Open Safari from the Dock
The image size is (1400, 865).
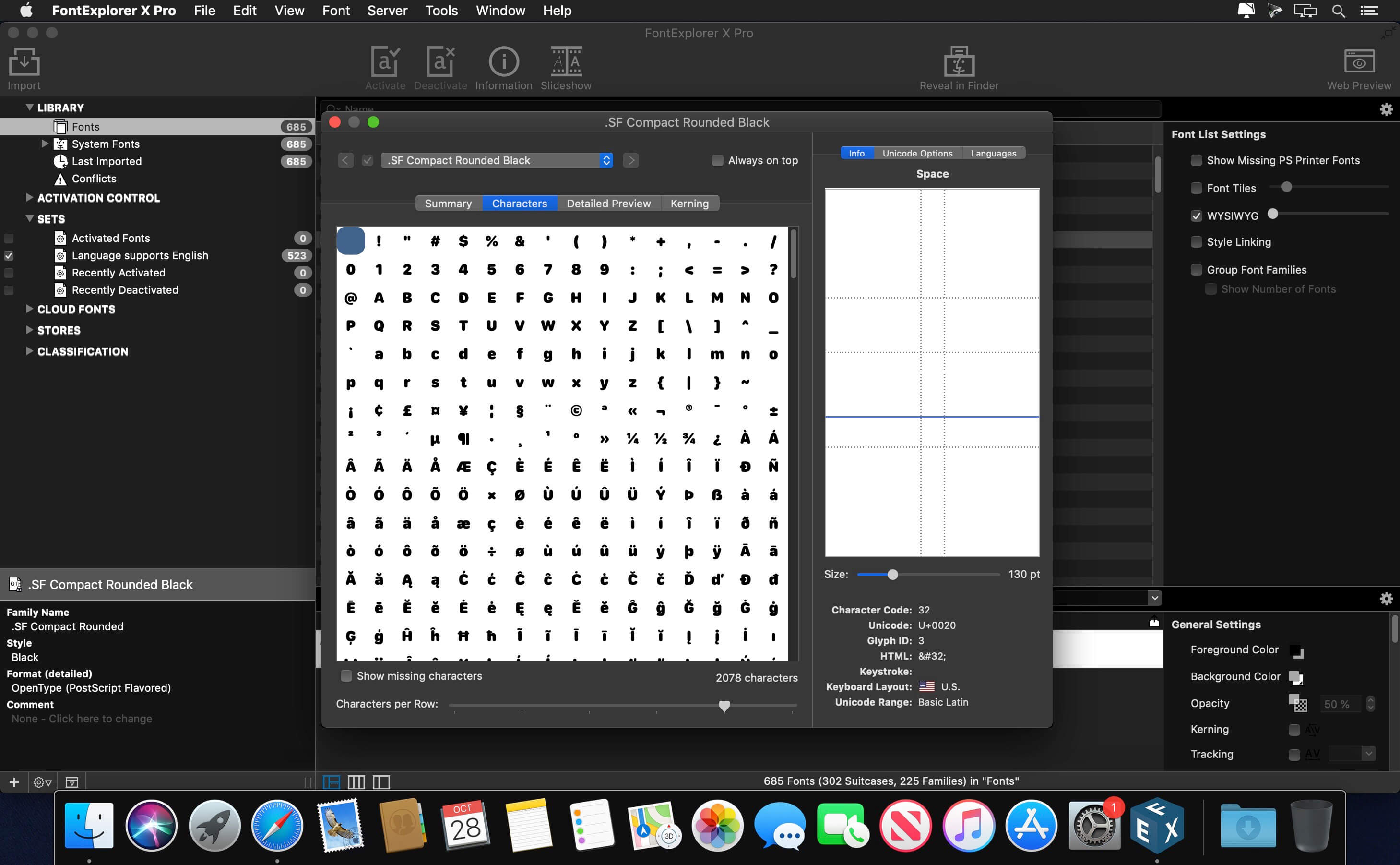[x=277, y=826]
